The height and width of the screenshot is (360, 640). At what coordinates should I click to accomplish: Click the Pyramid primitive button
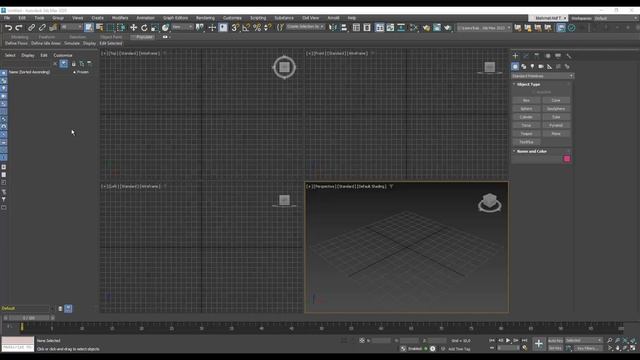pos(556,125)
